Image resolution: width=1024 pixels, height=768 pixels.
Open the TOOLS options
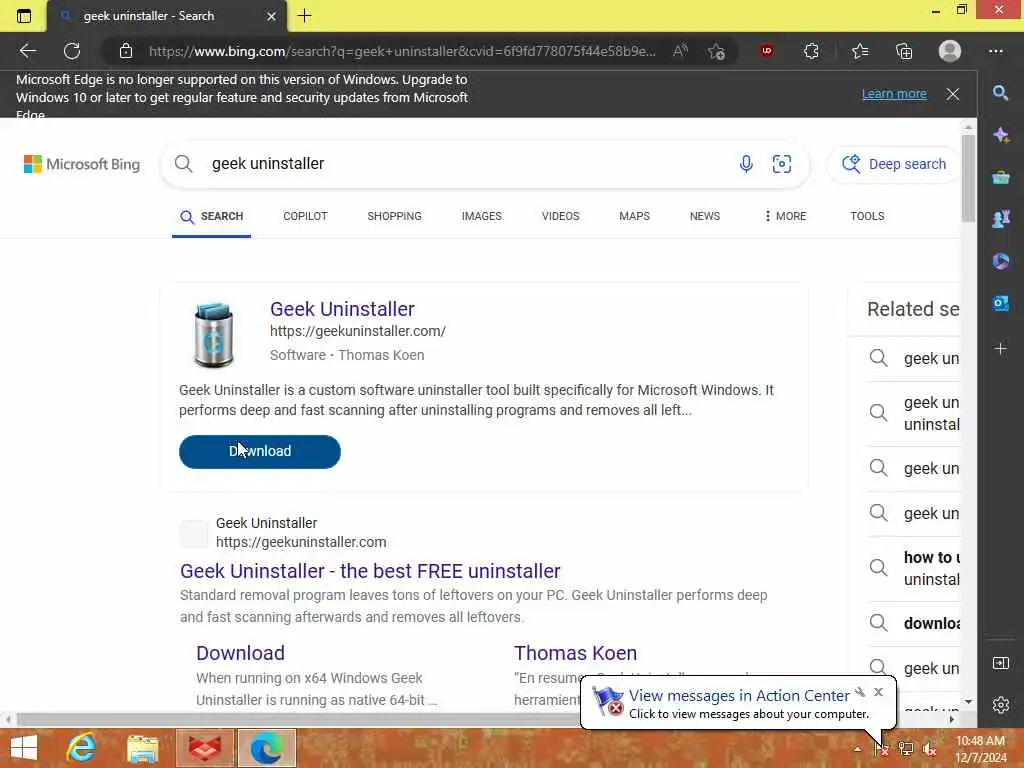867,216
